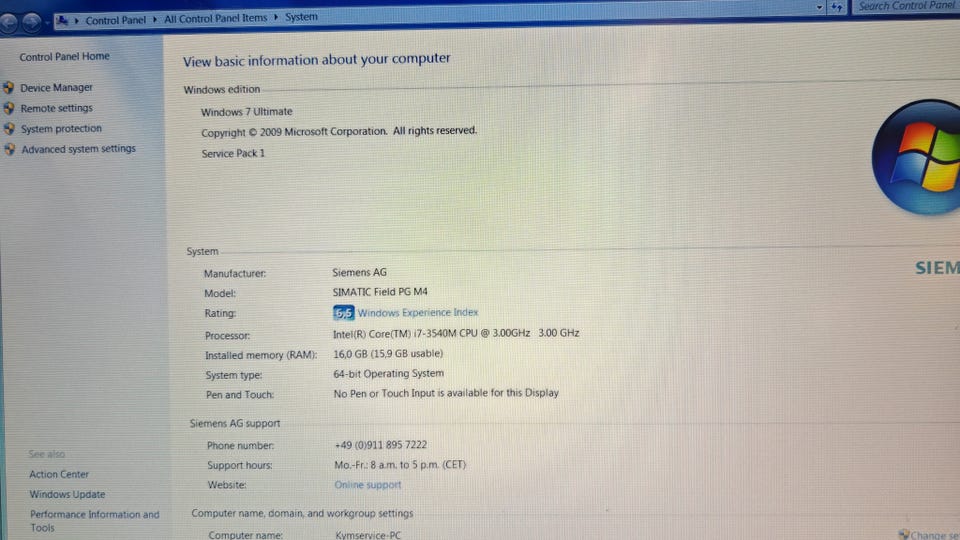
Task: Click the SIMATIC Field PG M4 model value
Action: pos(380,292)
